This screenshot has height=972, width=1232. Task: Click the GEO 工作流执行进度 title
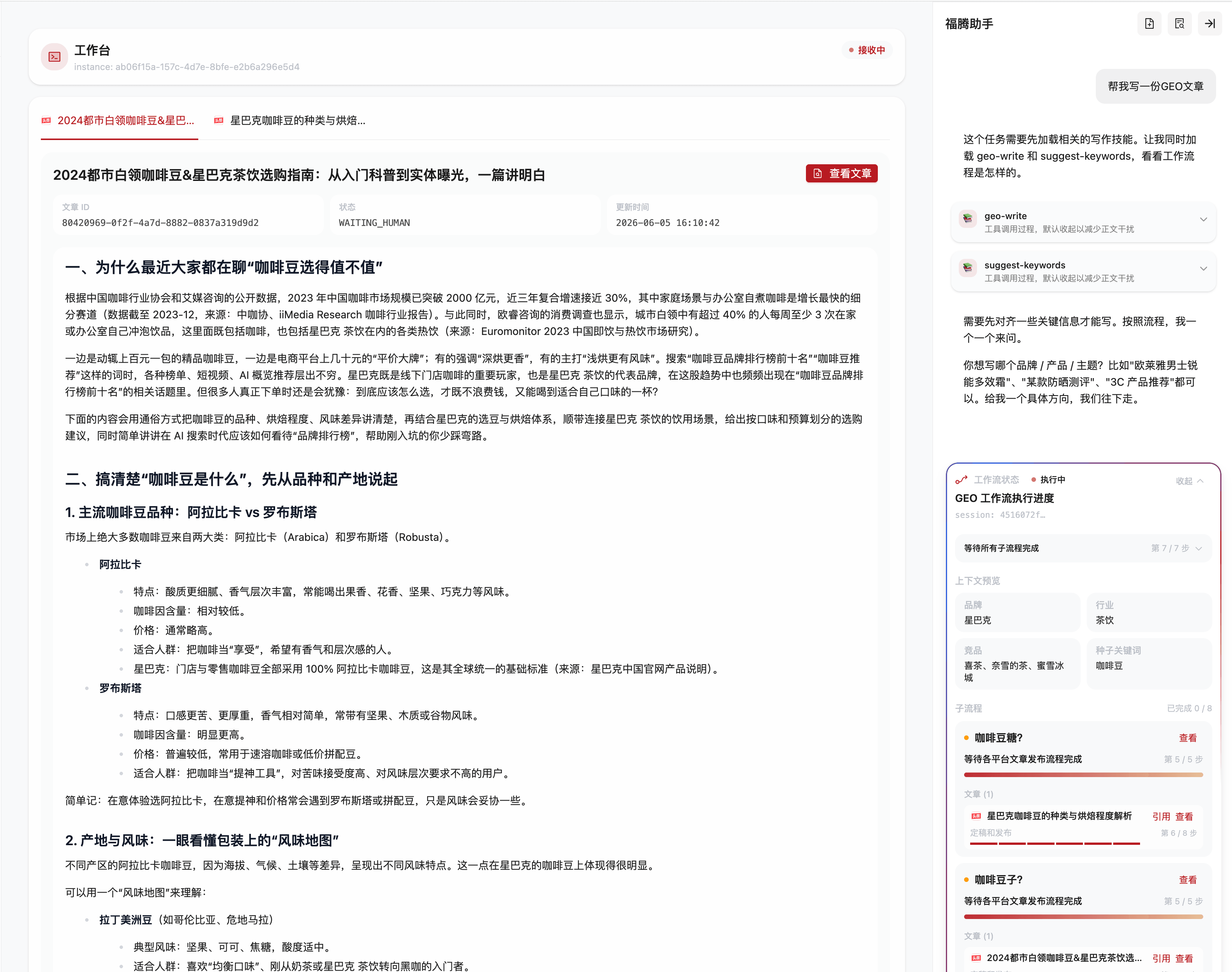1005,498
